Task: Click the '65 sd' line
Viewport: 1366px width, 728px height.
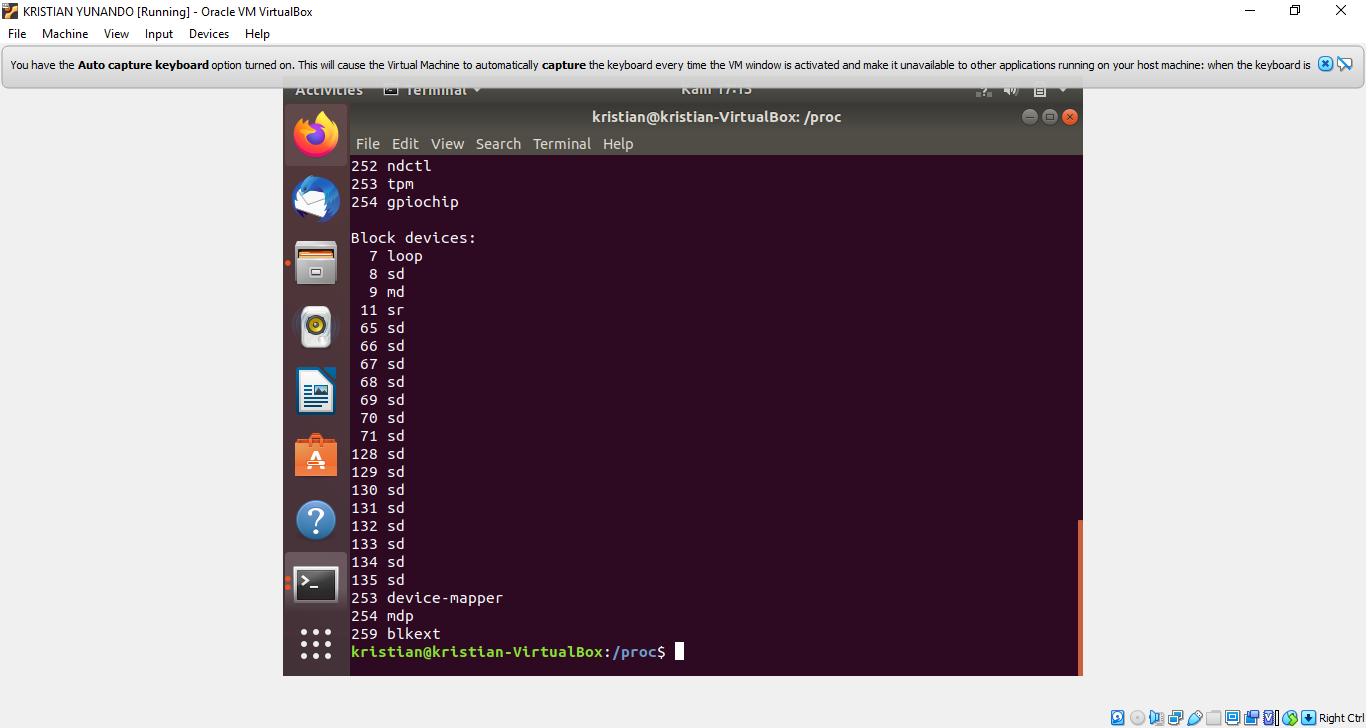Action: coord(382,328)
